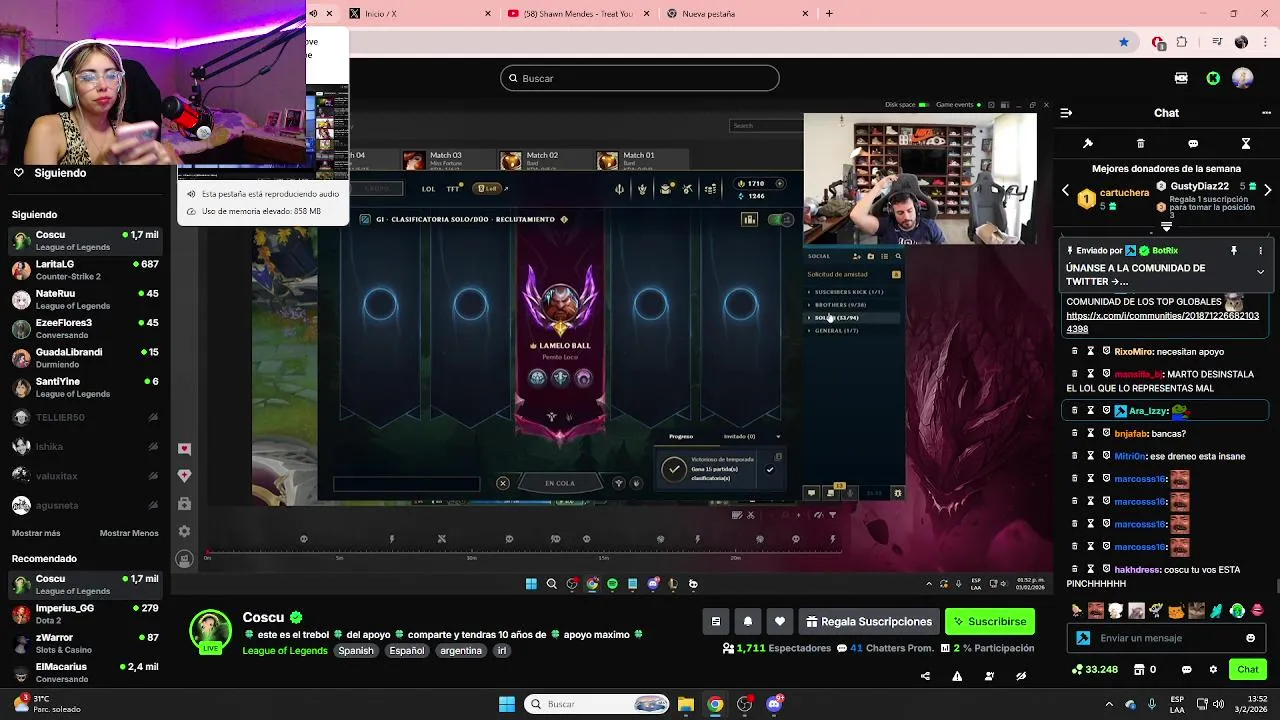Share the stream via share icon

click(x=925, y=676)
